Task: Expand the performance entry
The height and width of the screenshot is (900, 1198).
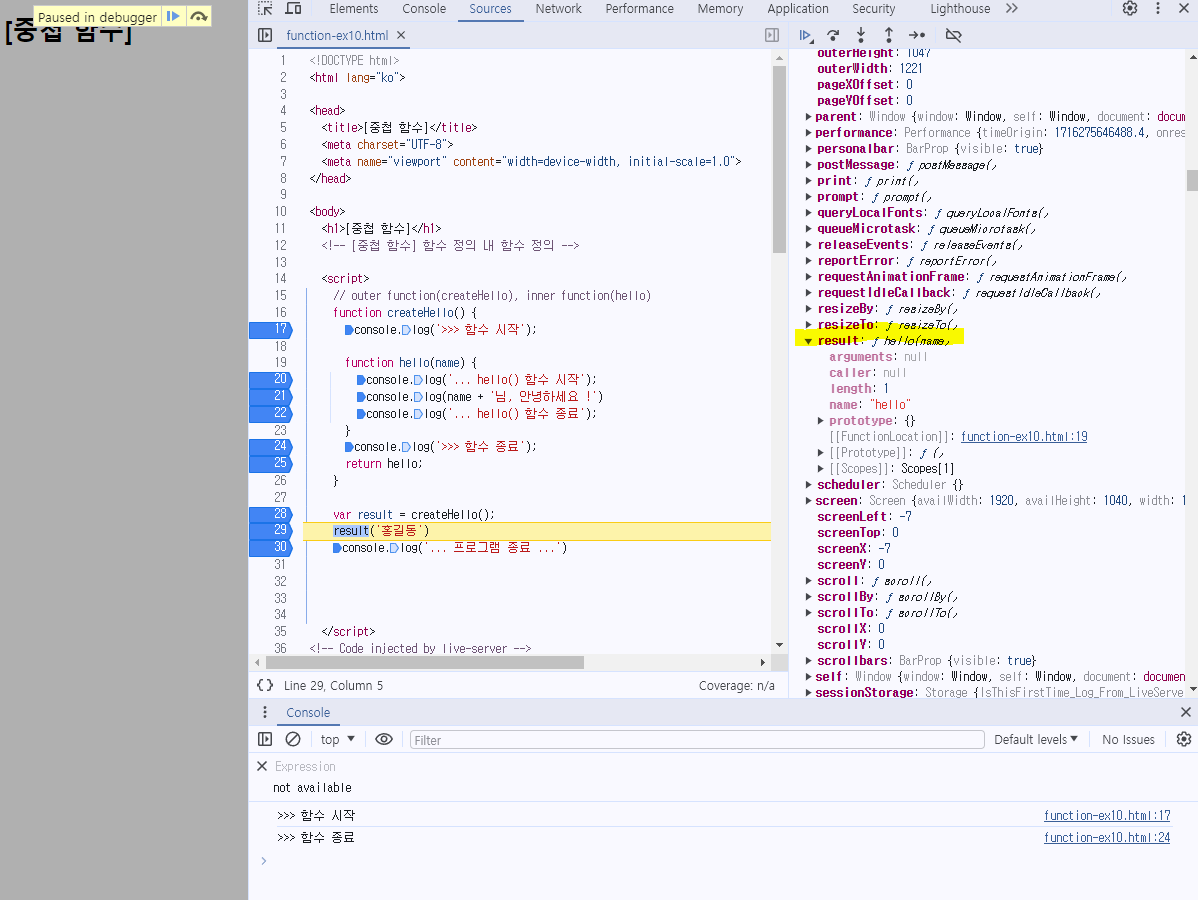Action: click(808, 133)
